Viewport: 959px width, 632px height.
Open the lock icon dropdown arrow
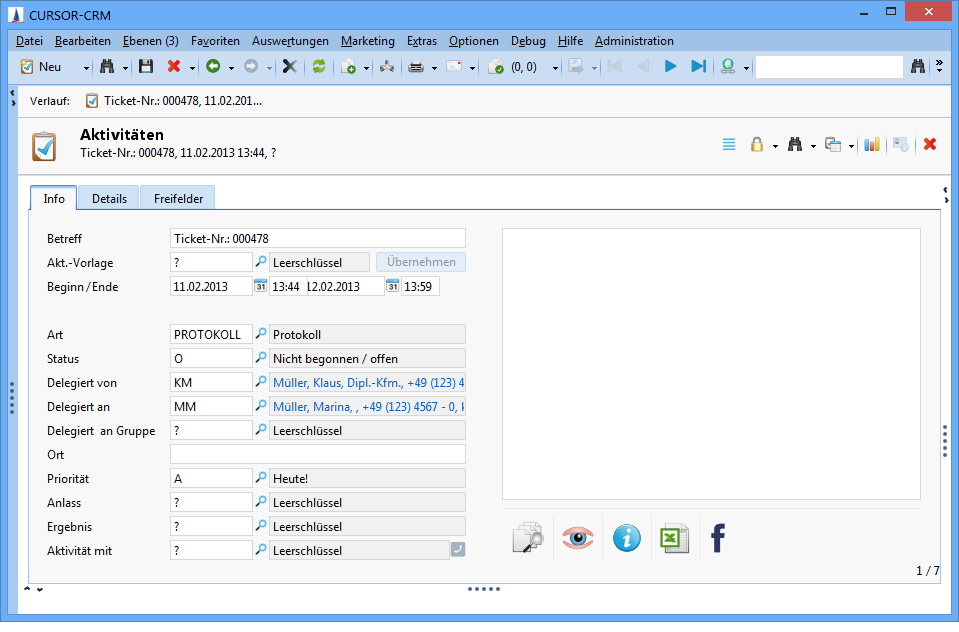click(x=773, y=146)
